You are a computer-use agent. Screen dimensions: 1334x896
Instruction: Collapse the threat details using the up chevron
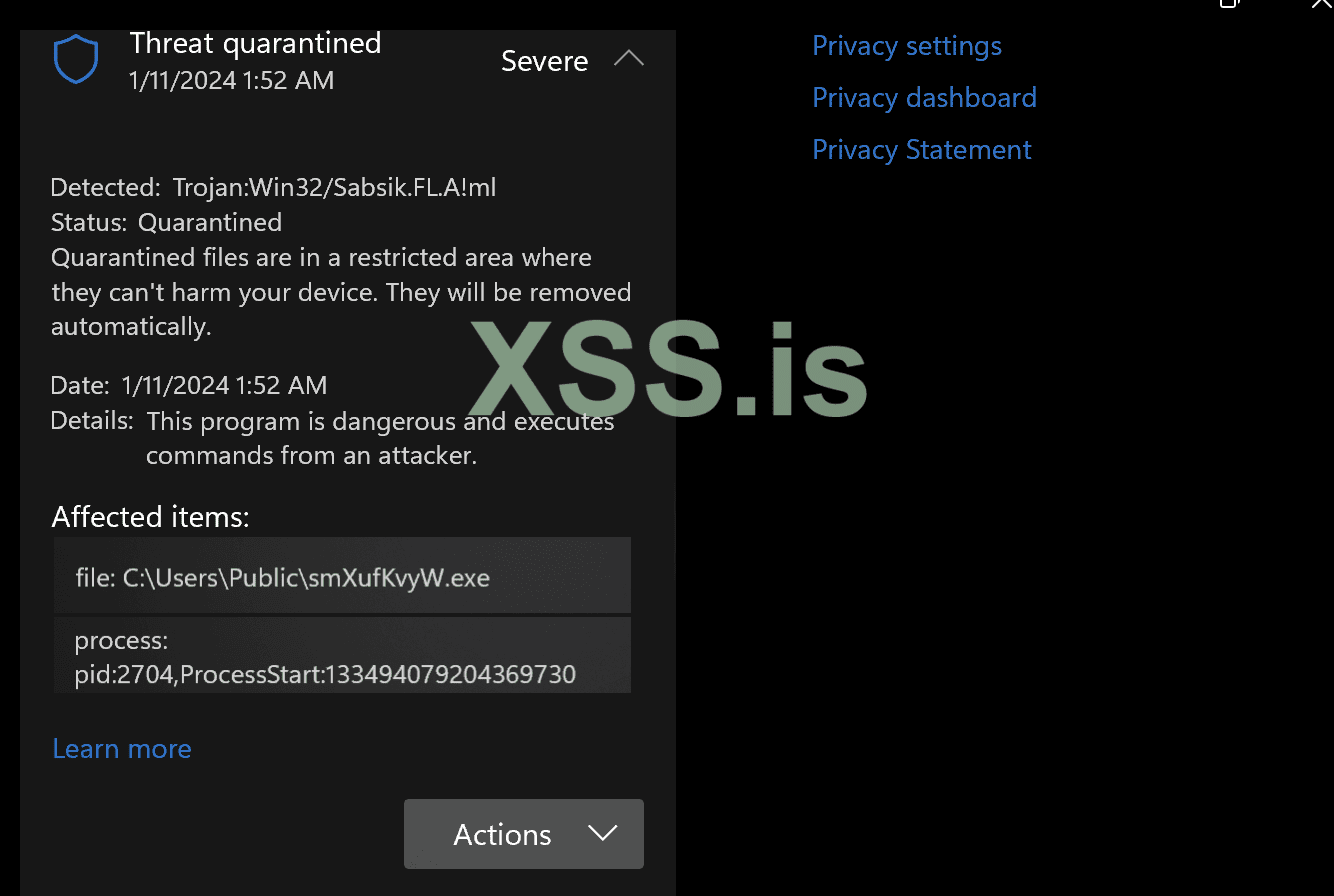[x=629, y=59]
